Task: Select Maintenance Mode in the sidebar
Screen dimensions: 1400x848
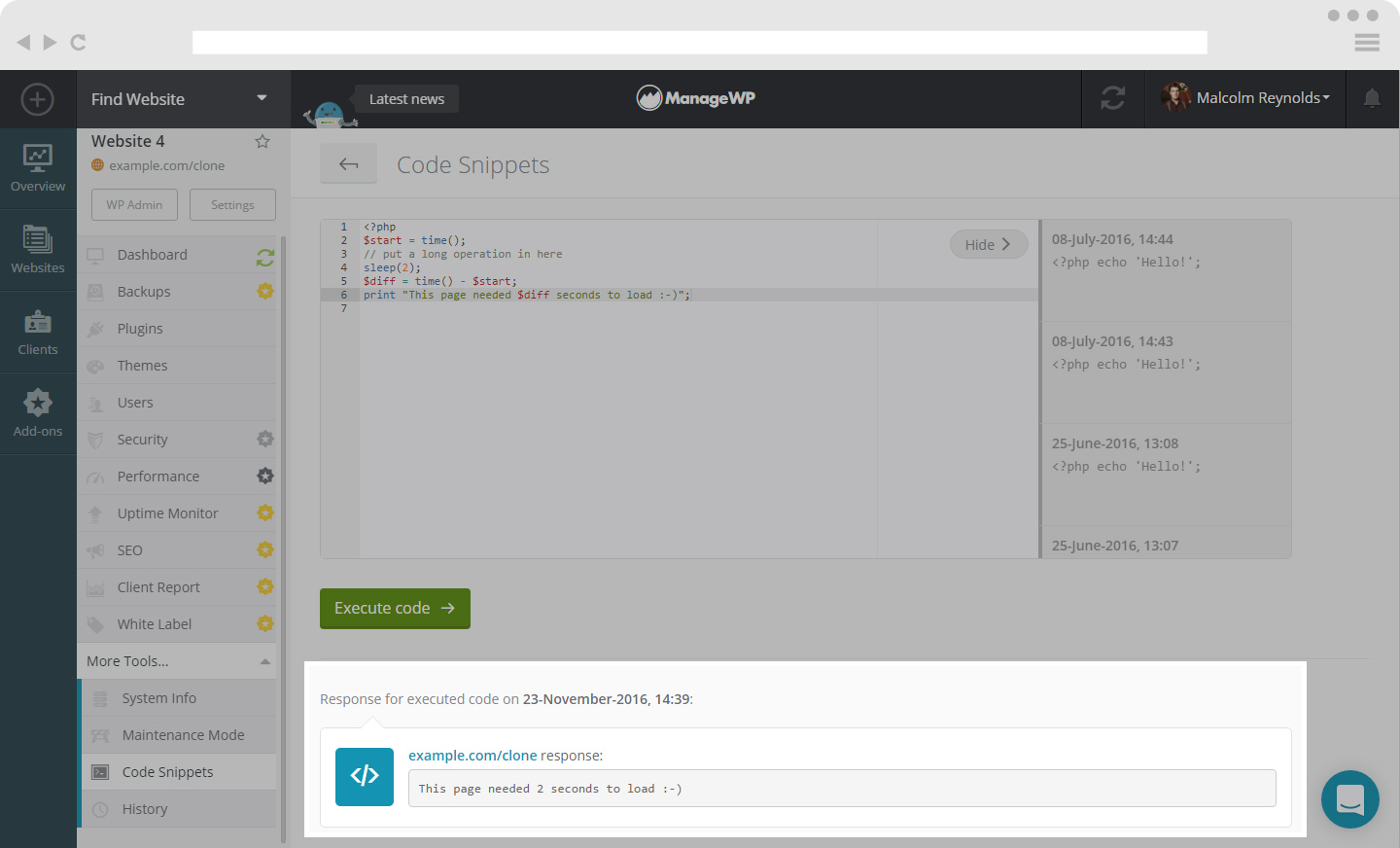Action: (x=183, y=735)
